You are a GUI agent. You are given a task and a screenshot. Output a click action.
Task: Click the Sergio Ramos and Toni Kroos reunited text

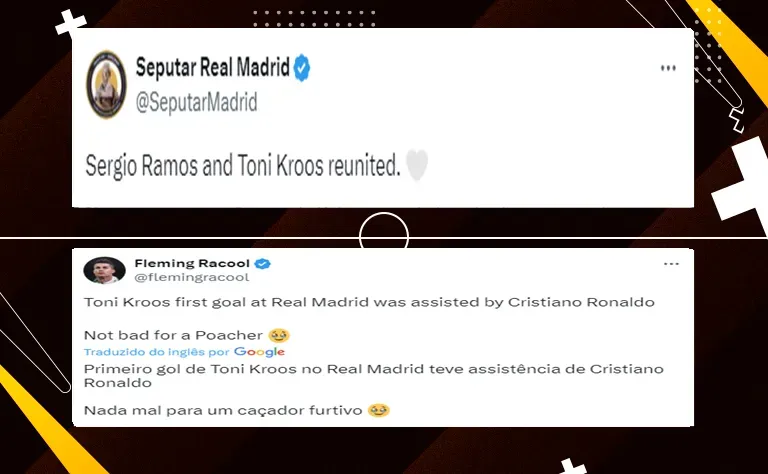[x=243, y=166]
